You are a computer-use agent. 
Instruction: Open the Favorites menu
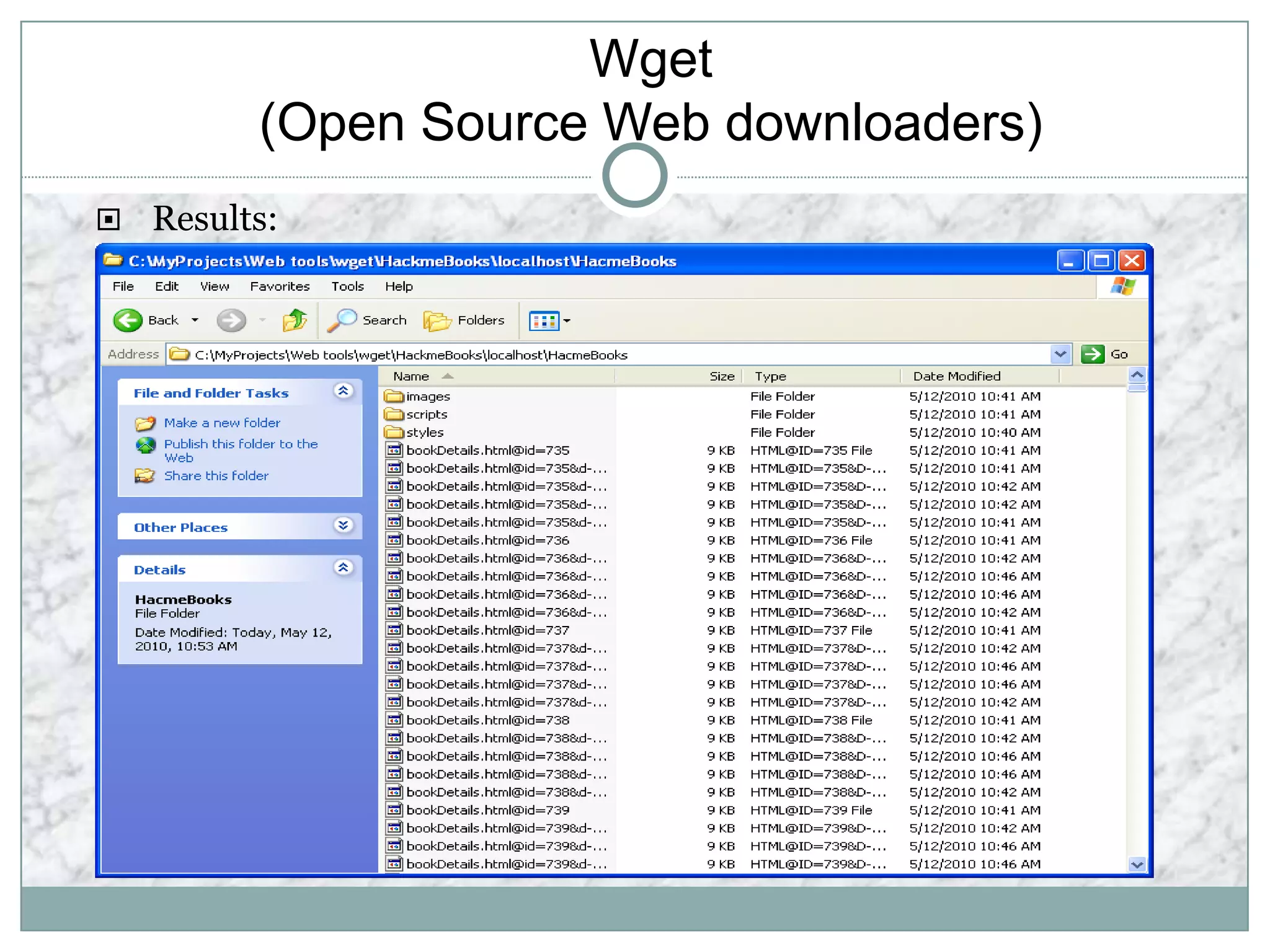[280, 286]
